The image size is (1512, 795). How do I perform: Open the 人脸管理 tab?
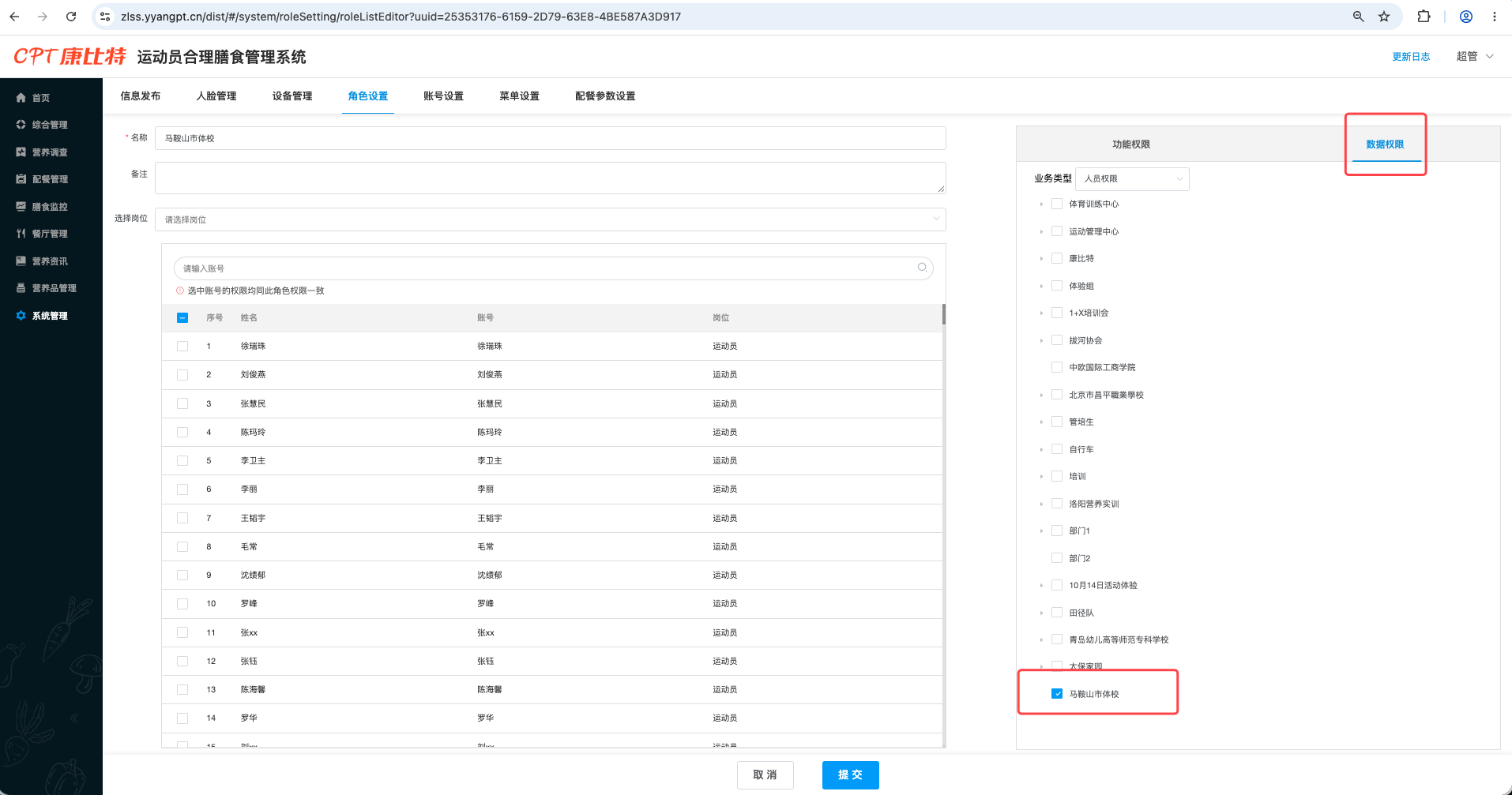tap(216, 96)
